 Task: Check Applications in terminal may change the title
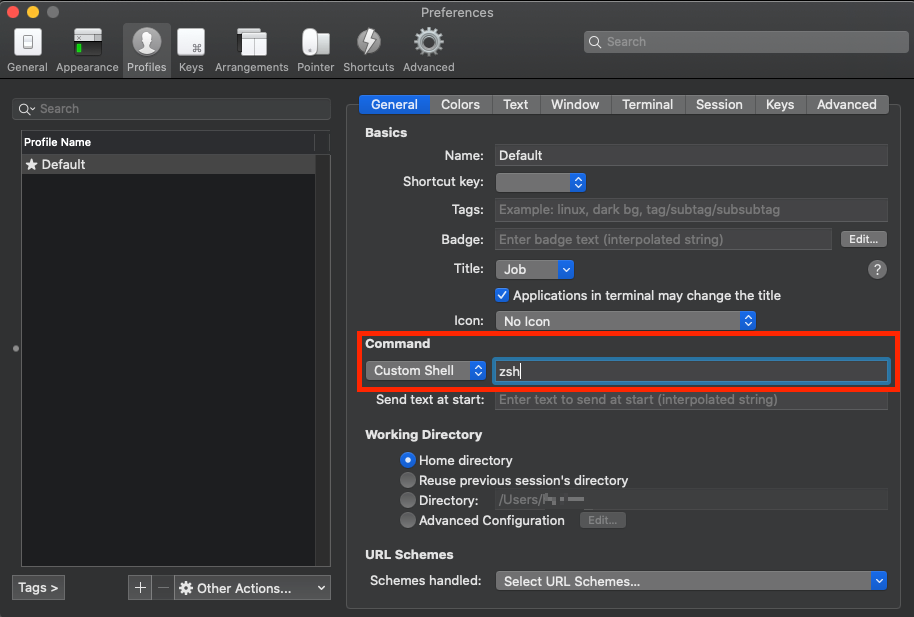point(502,295)
